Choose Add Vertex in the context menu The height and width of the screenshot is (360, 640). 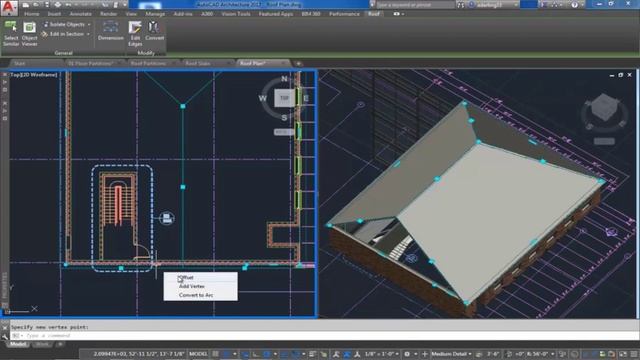pos(200,287)
